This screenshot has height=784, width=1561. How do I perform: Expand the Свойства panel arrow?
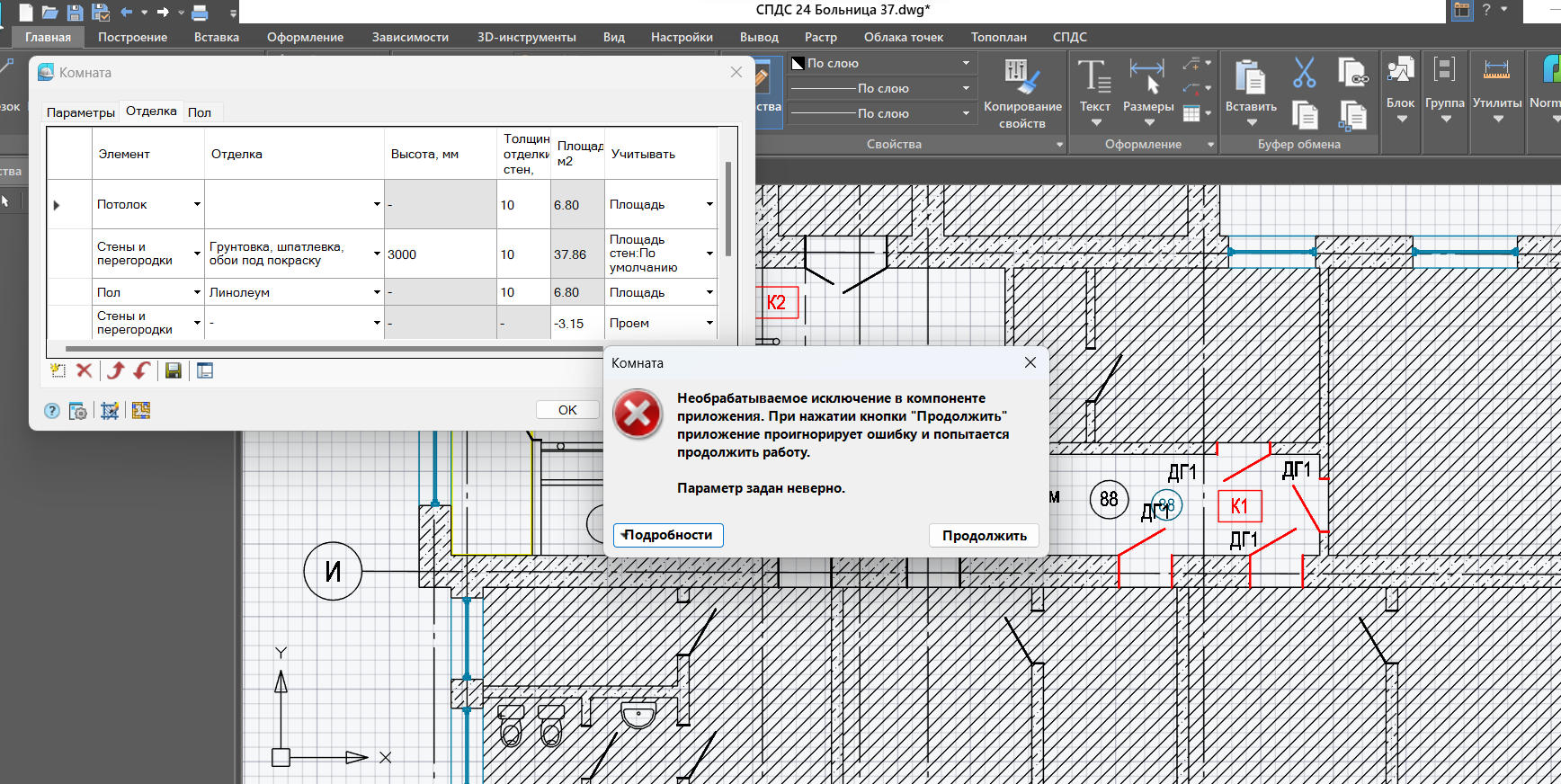1059,144
